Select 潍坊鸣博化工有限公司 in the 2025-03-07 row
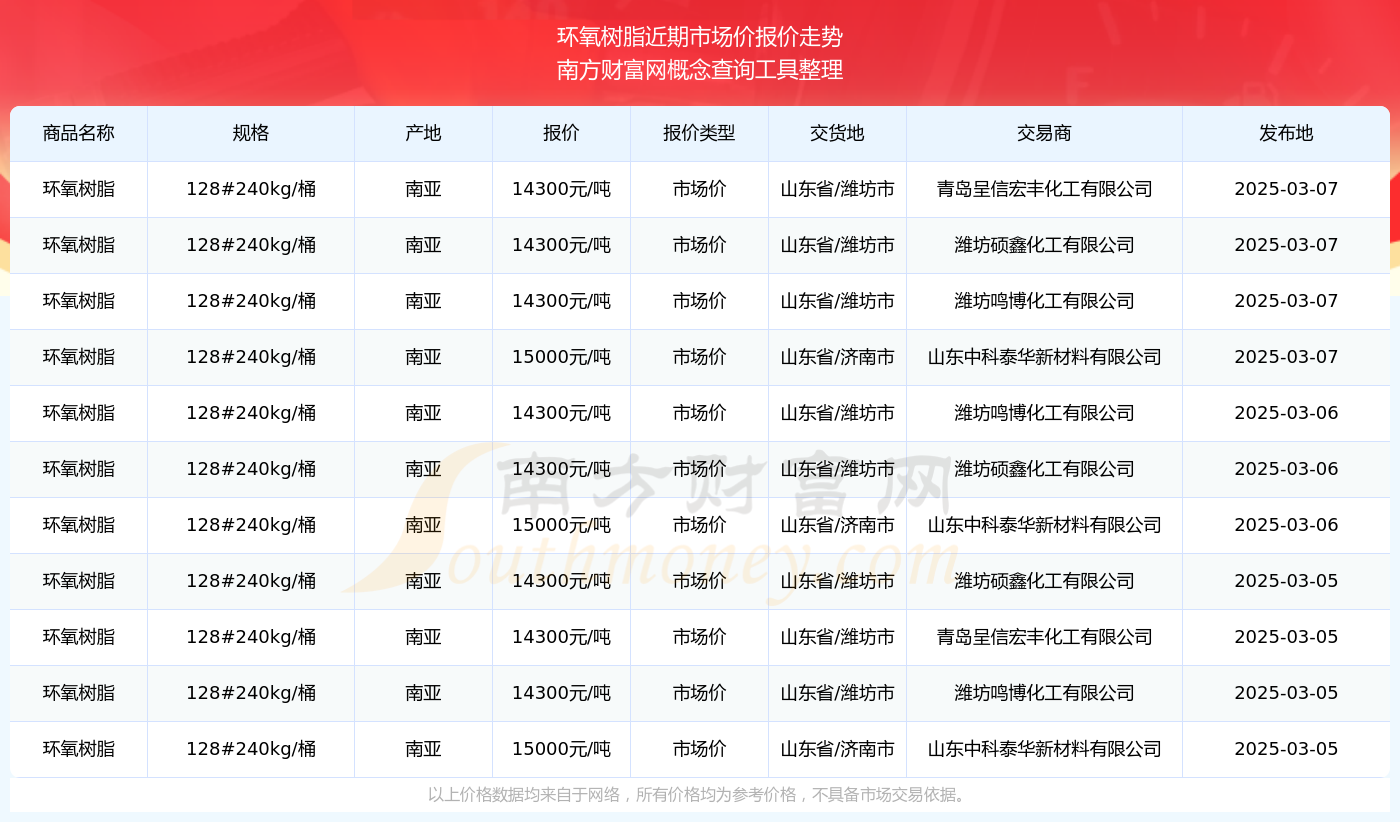The height and width of the screenshot is (822, 1400). (x=1044, y=301)
